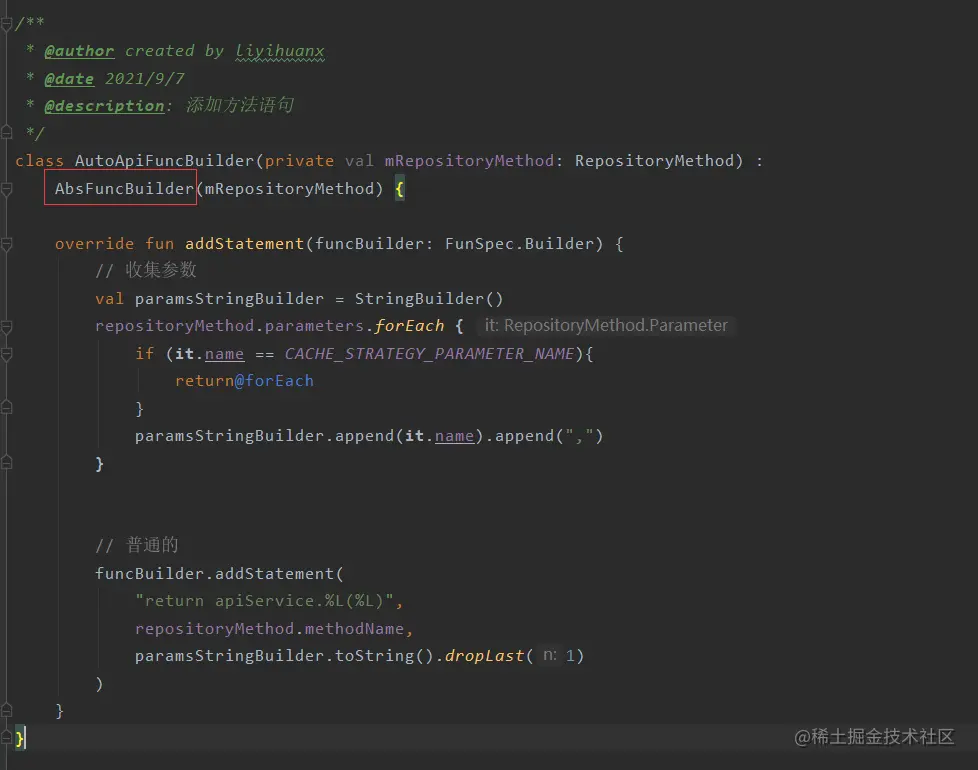978x770 pixels.
Task: Click inlay hint it: RepositoryMethod.Parameter
Action: pos(606,325)
